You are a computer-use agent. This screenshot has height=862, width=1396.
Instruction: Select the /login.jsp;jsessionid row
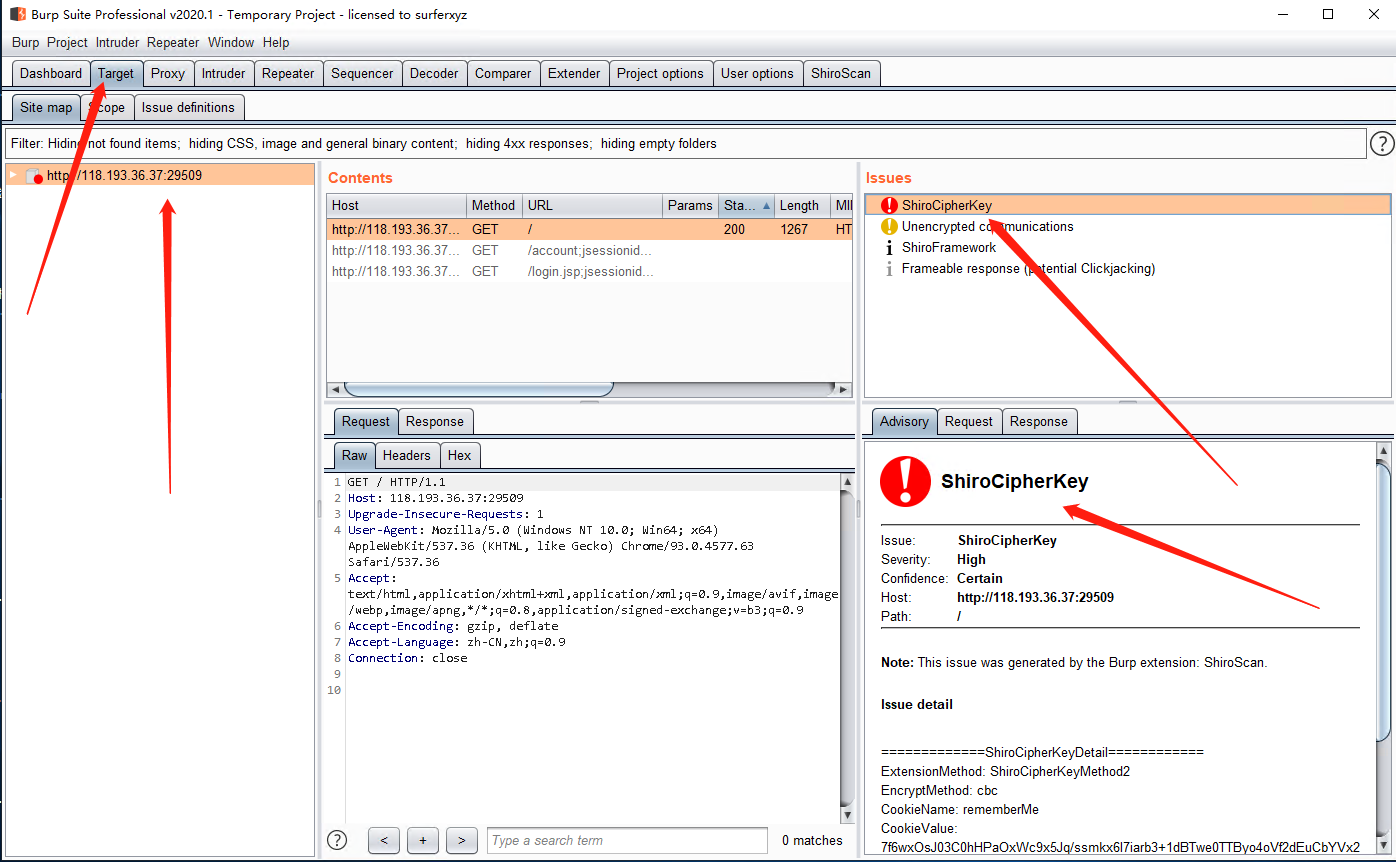(590, 271)
